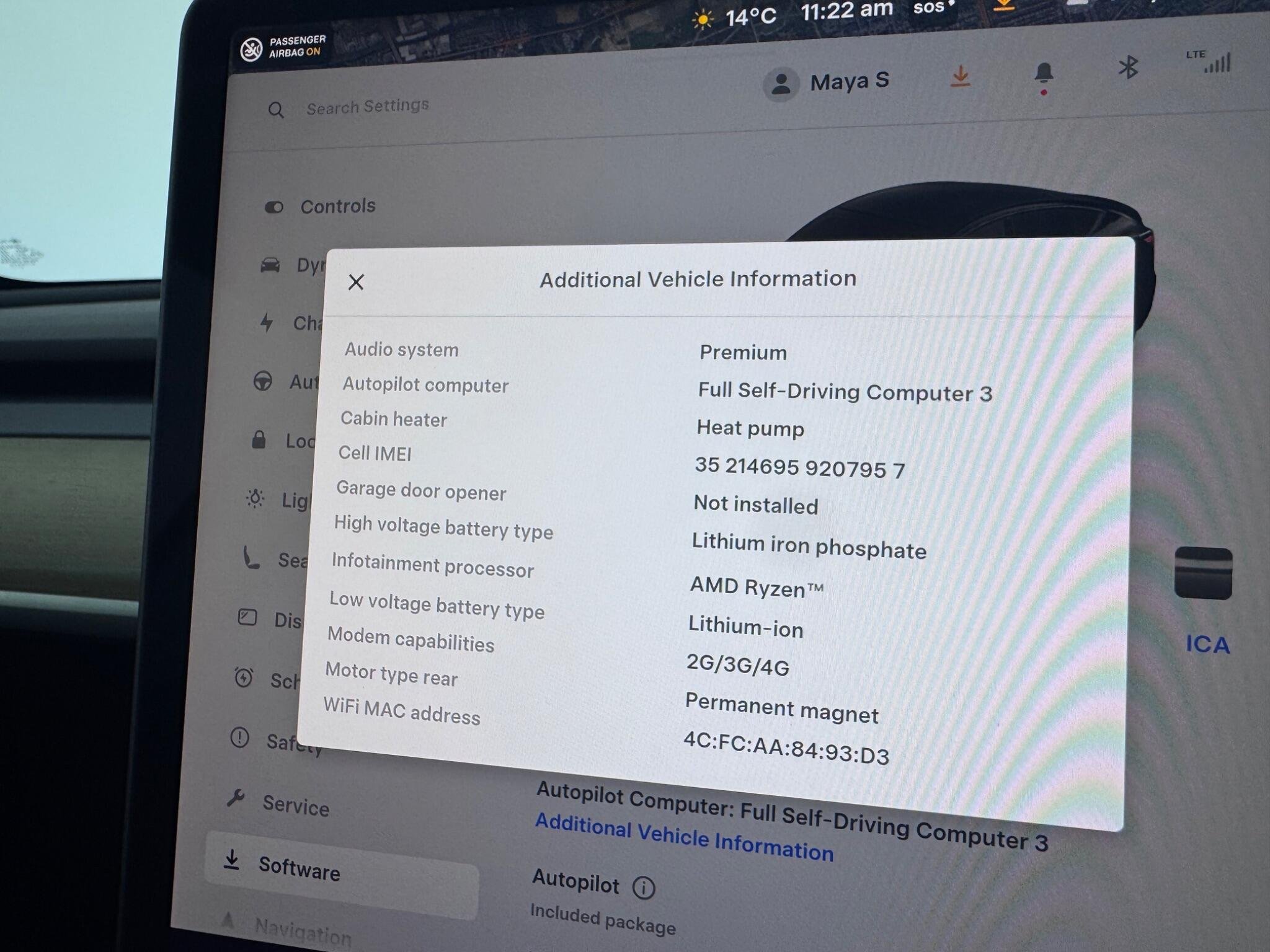The height and width of the screenshot is (952, 1270).
Task: Tap the Autopilot info circle icon
Action: [x=644, y=888]
